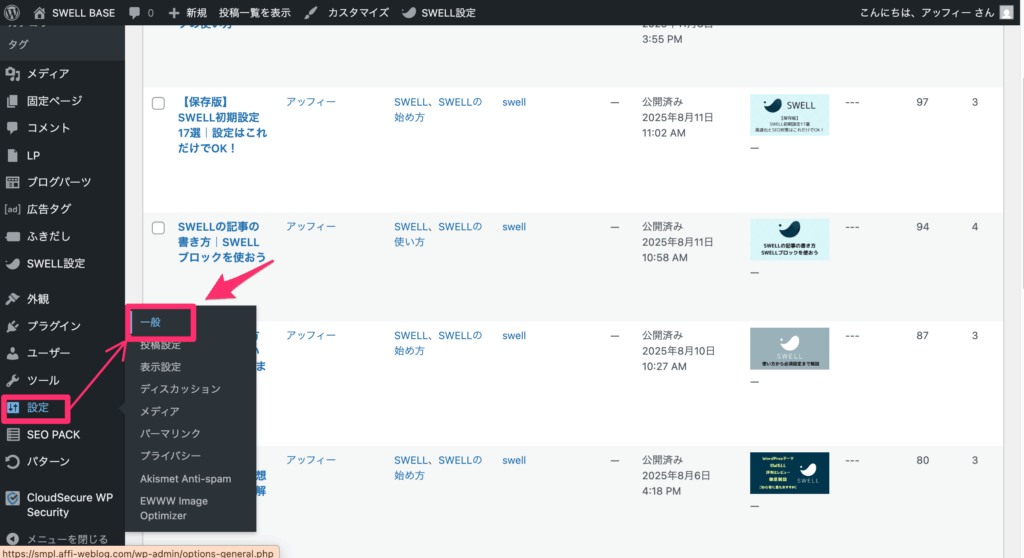Viewport: 1024px width, 558px height.
Task: Click the Media icon in sidebar
Action: [13, 74]
